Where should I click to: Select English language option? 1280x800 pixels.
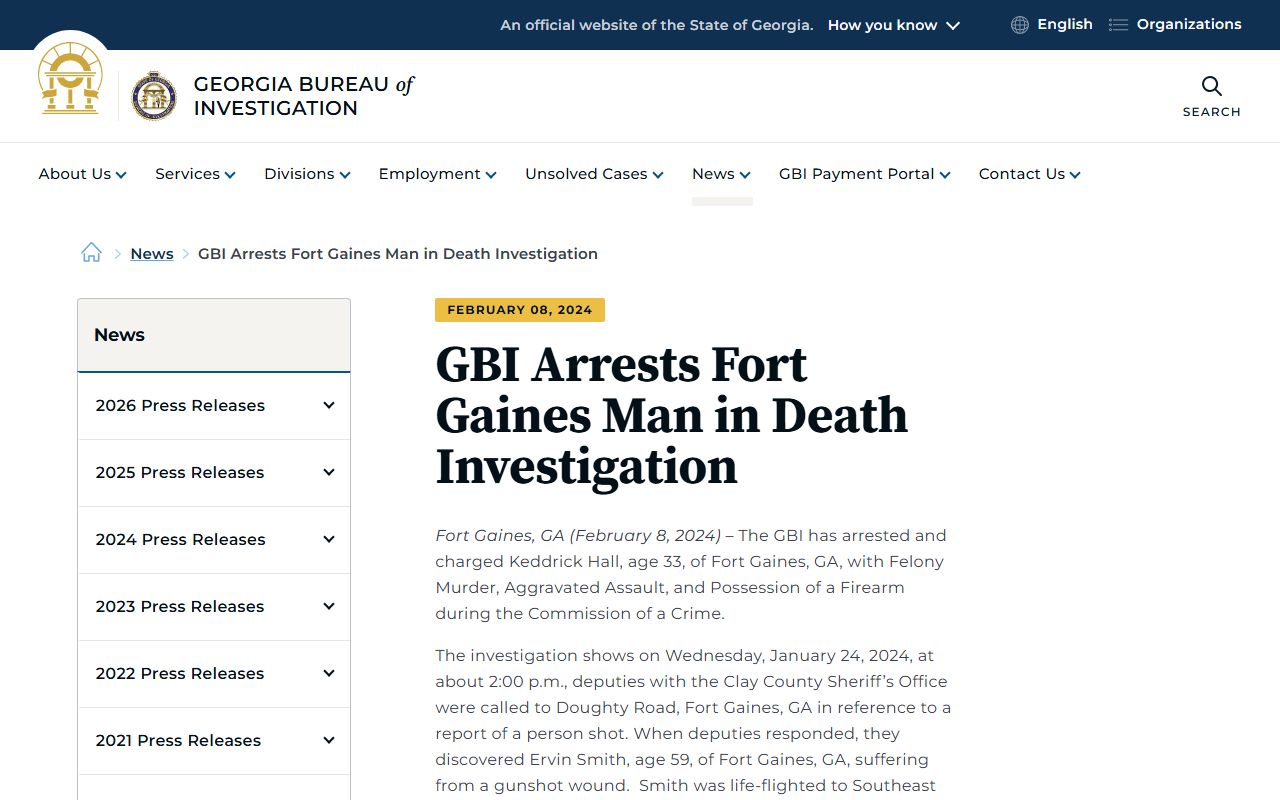point(1064,24)
